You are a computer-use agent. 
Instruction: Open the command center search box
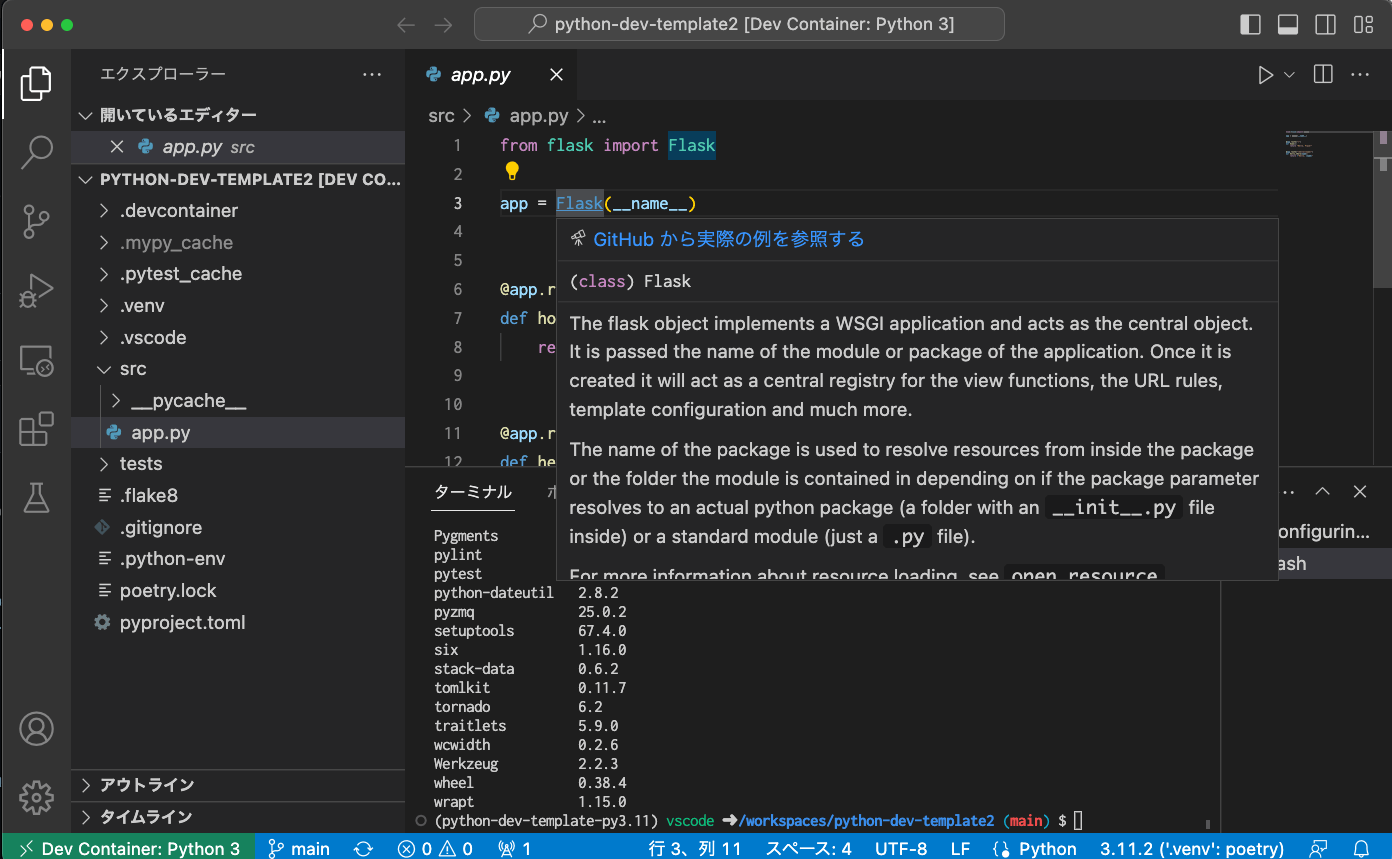click(739, 24)
